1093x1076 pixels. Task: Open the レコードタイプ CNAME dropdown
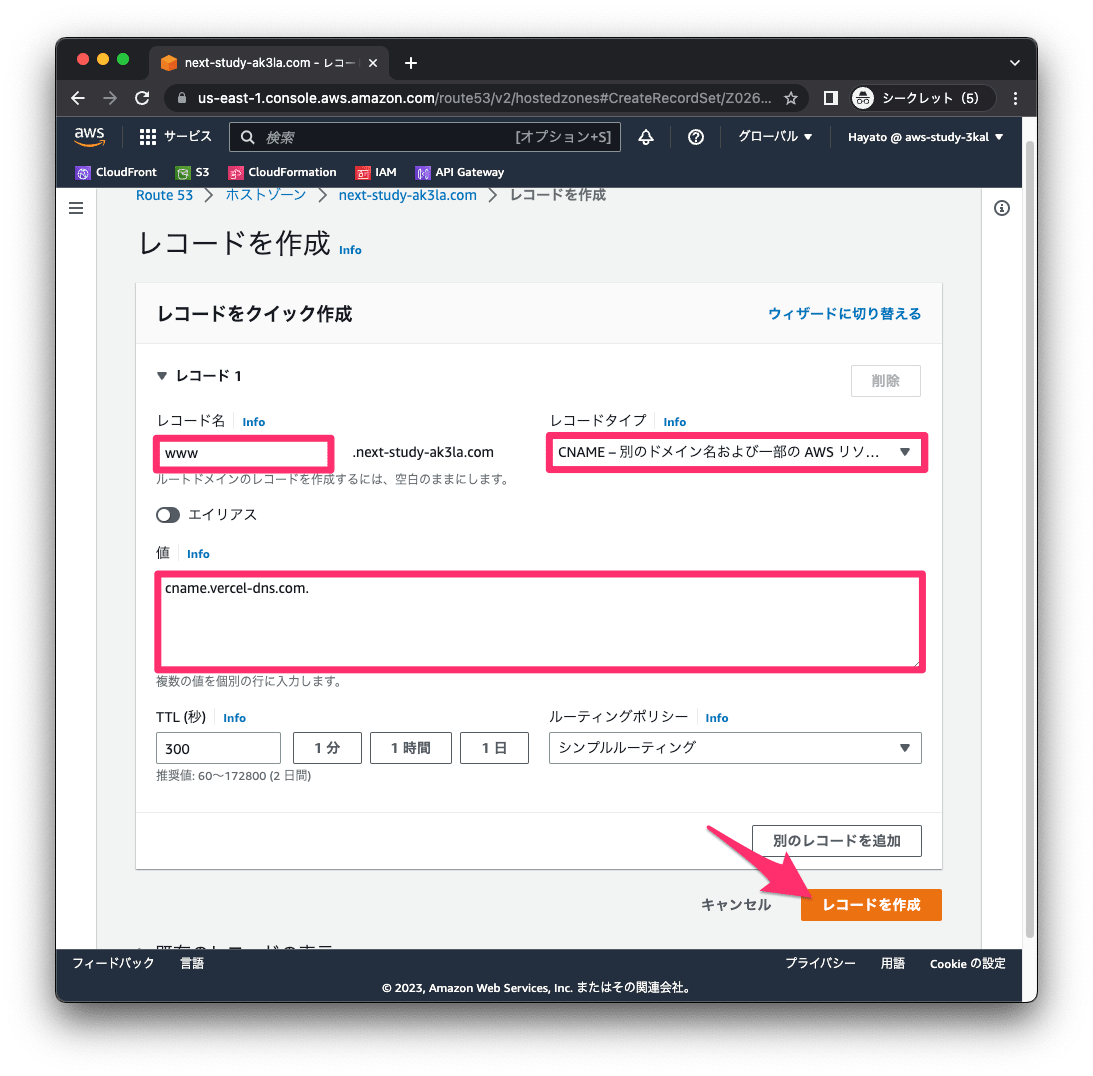coord(736,452)
